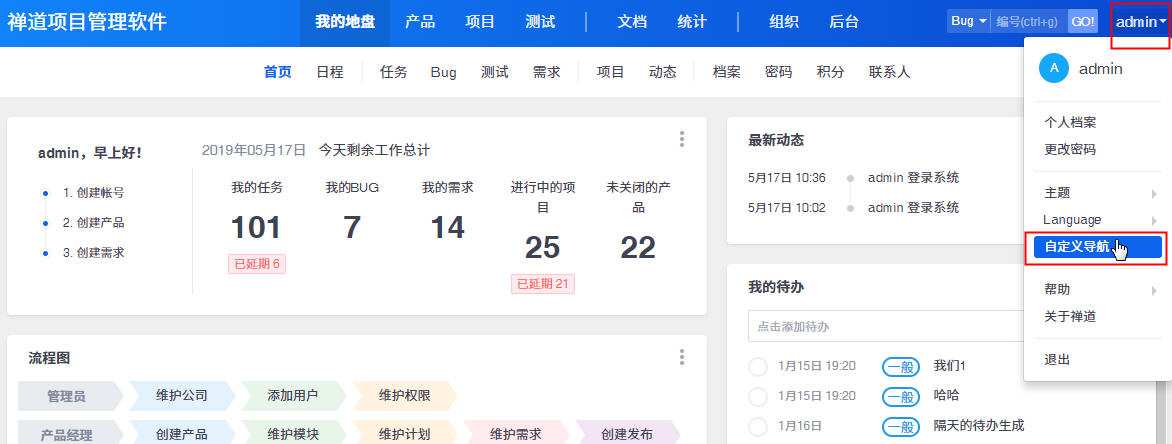Click the admin avatar circle icon

point(1054,69)
